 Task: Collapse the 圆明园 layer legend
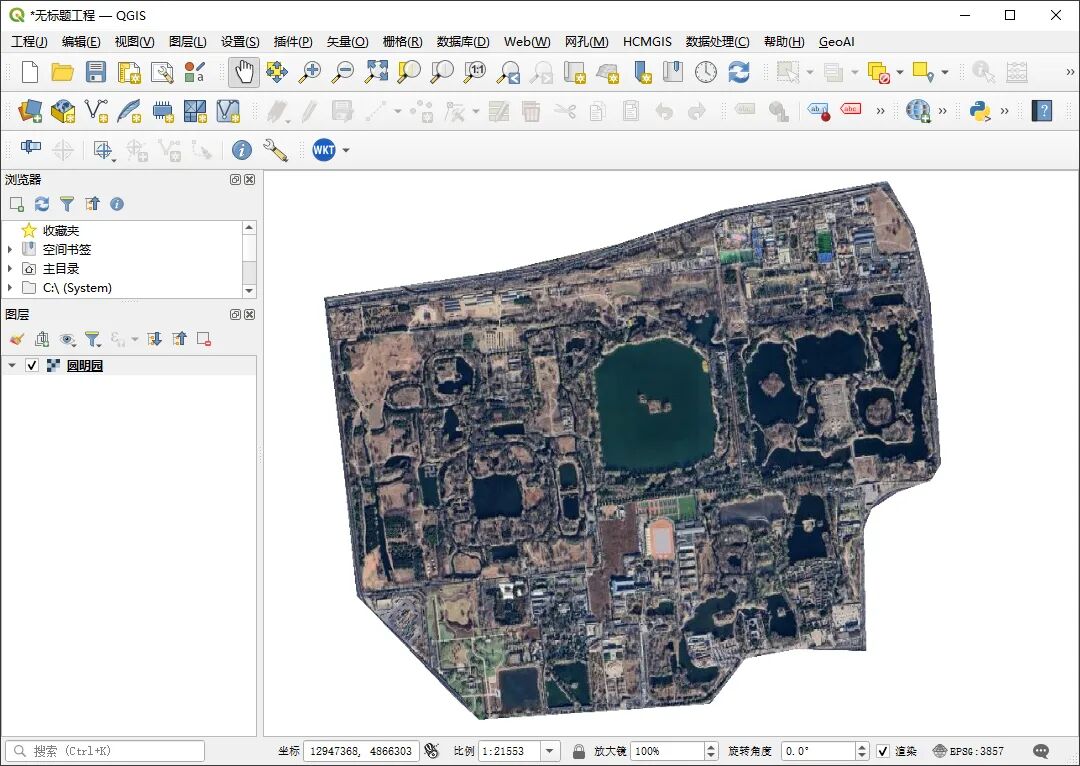(12, 365)
